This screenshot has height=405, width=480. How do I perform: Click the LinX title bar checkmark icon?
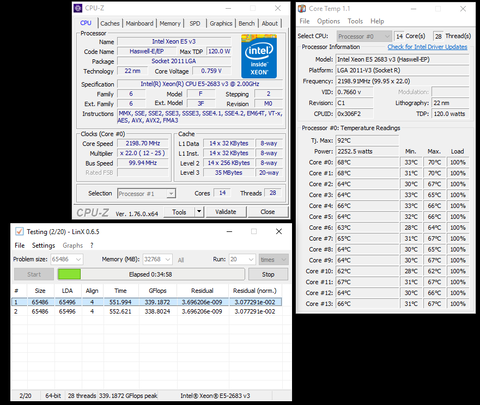point(19,231)
